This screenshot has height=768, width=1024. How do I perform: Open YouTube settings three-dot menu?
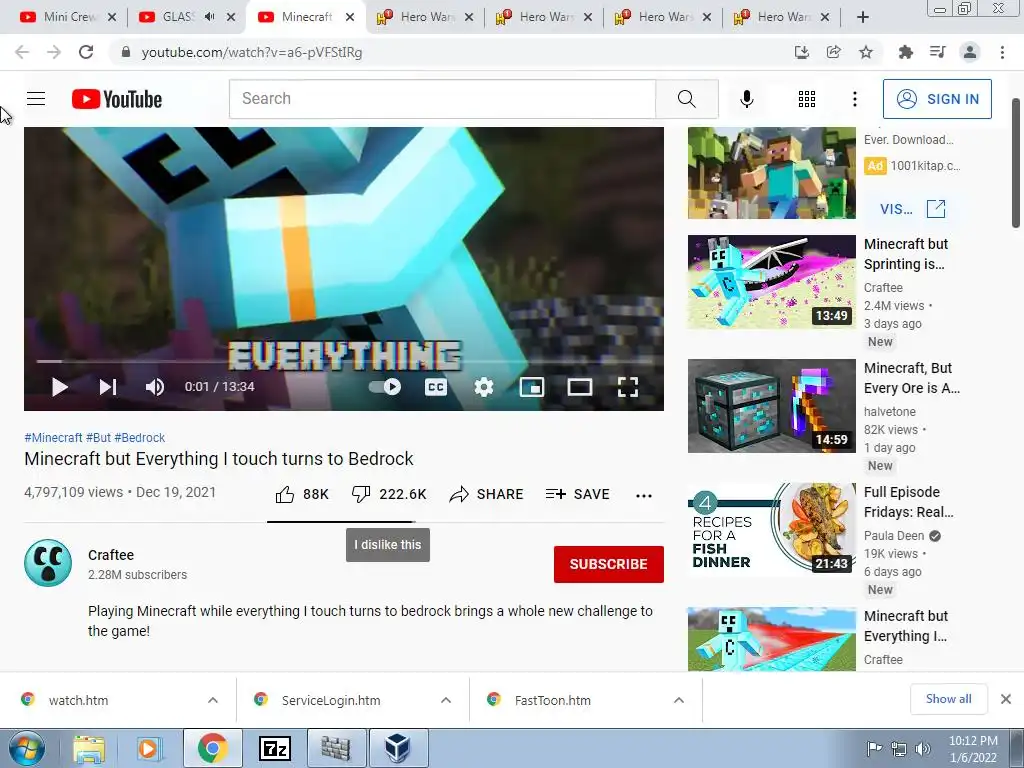click(854, 99)
